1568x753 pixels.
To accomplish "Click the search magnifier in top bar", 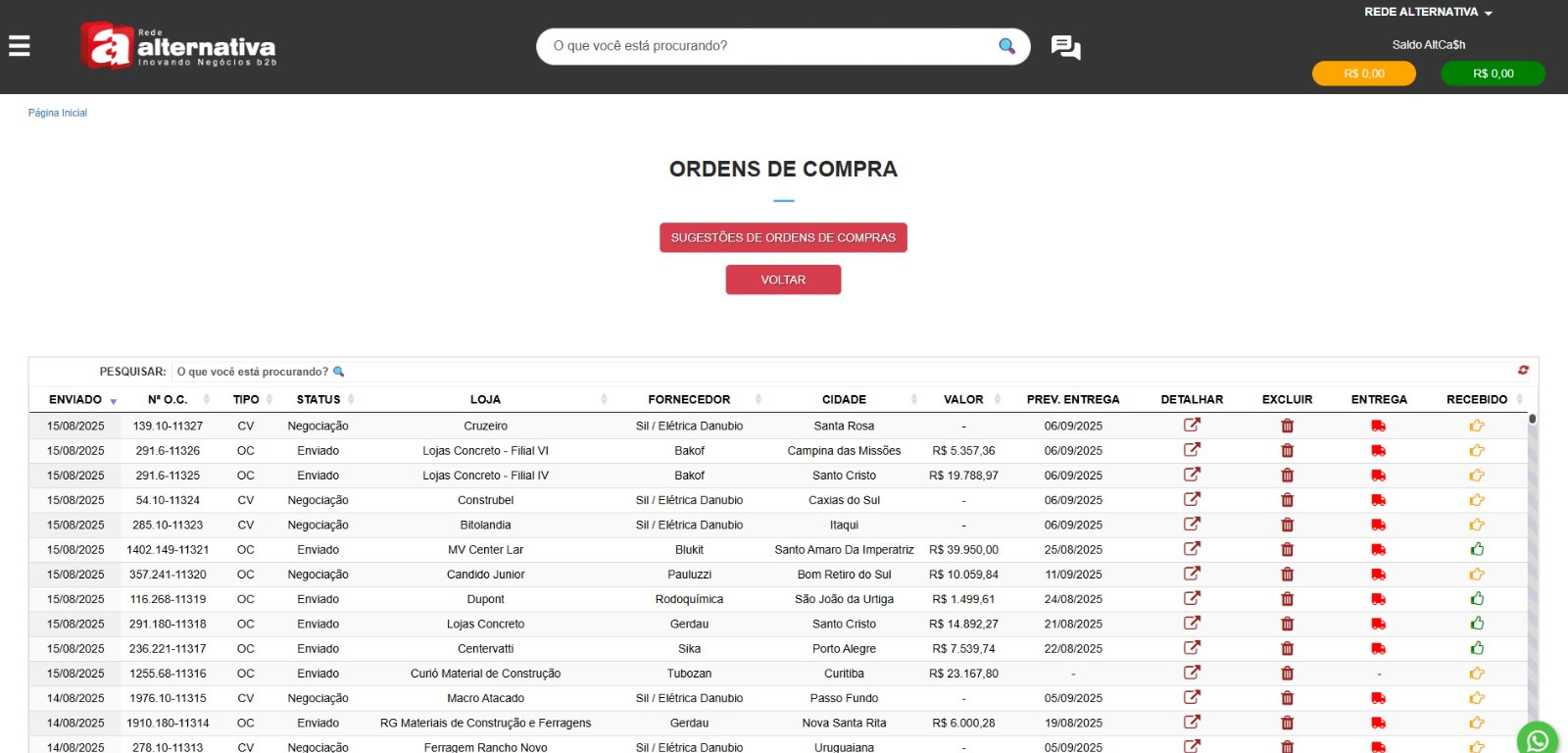I will click(x=1006, y=46).
